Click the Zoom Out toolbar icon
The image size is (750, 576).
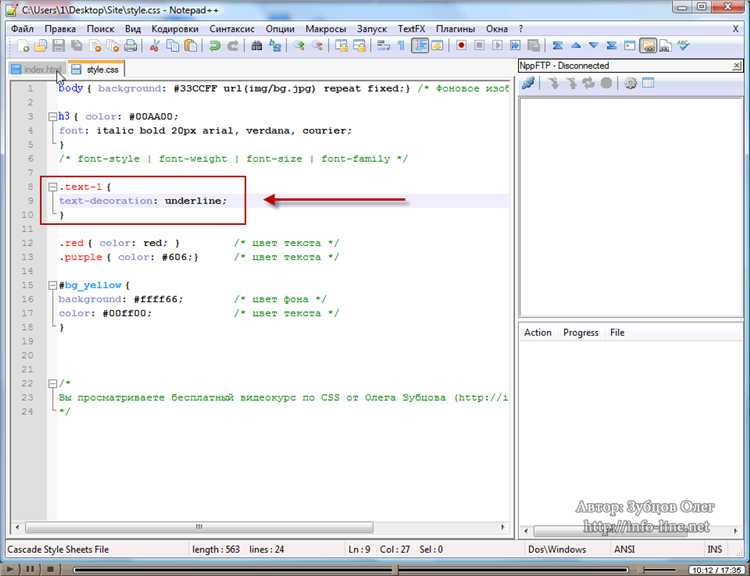click(x=318, y=46)
